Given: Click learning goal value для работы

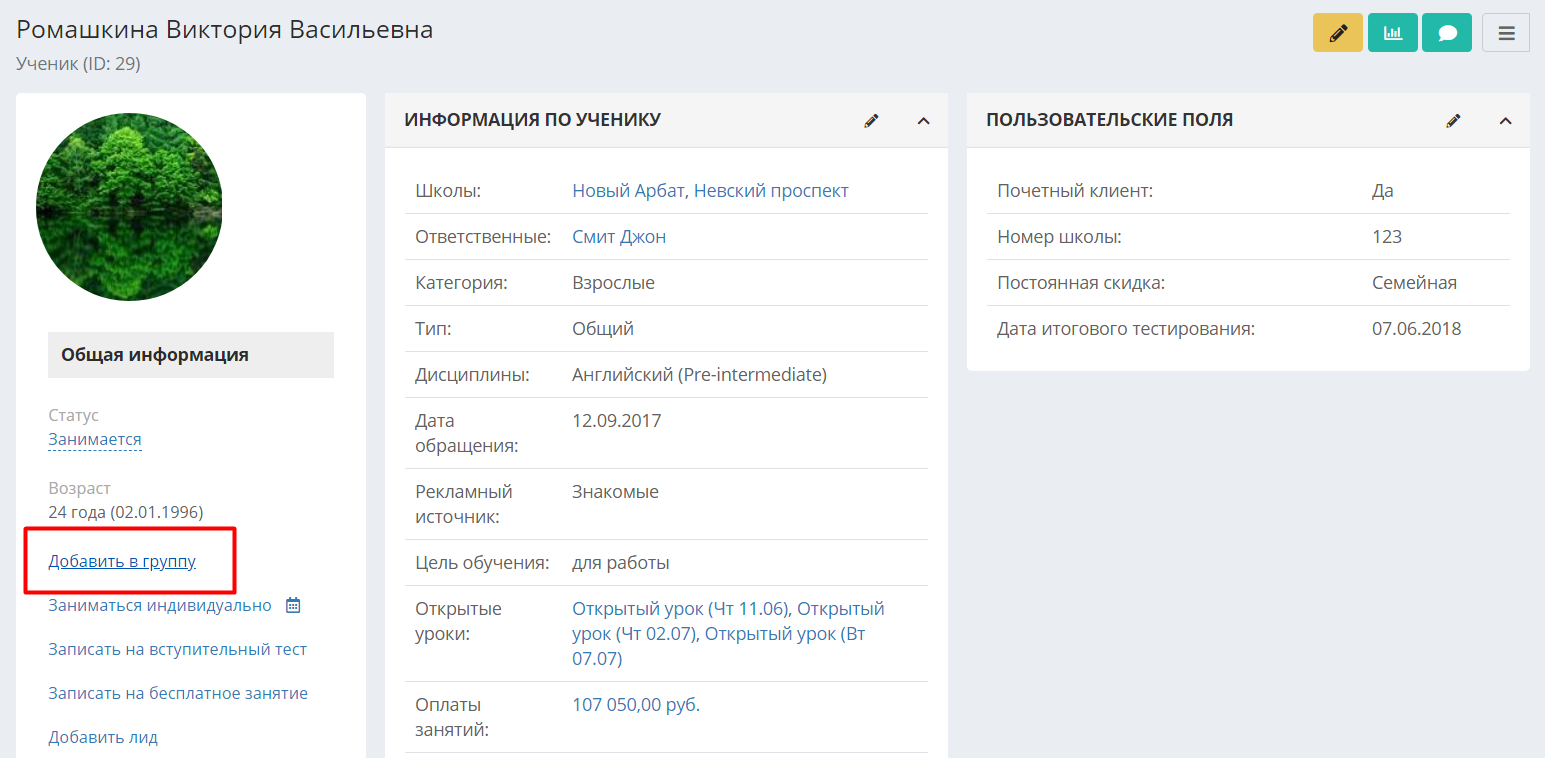Looking at the screenshot, I should (621, 562).
